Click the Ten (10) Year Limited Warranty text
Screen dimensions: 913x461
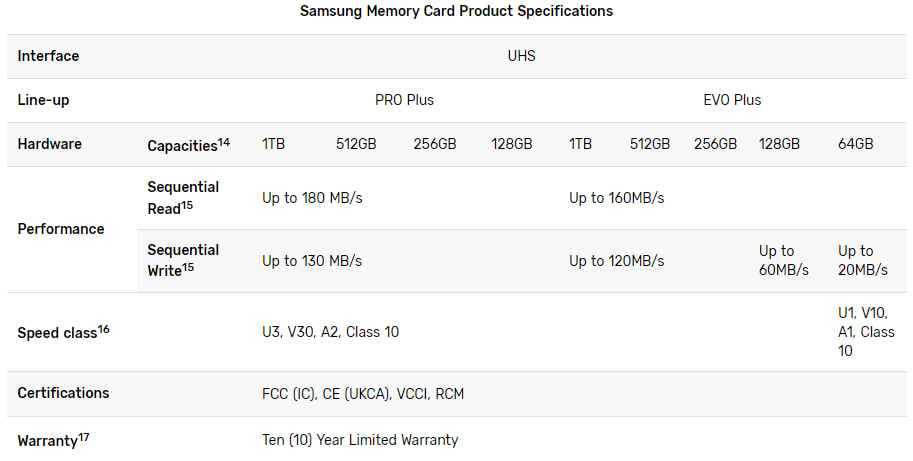359,440
